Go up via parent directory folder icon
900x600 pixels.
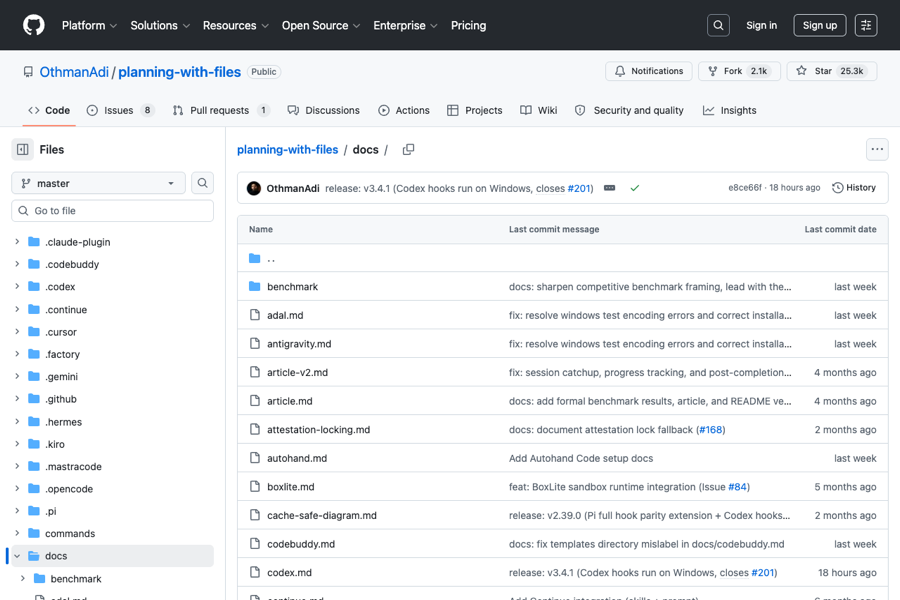click(255, 258)
